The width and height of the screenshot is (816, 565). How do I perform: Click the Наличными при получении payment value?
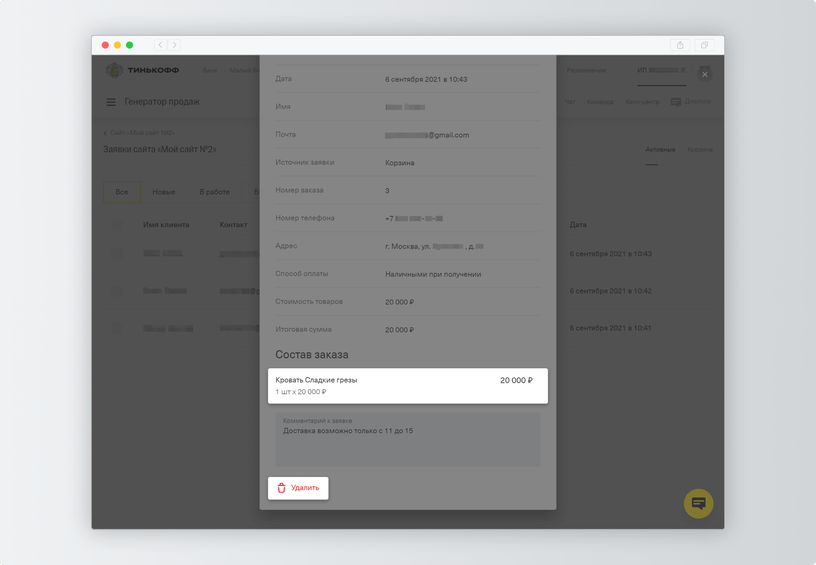433,274
